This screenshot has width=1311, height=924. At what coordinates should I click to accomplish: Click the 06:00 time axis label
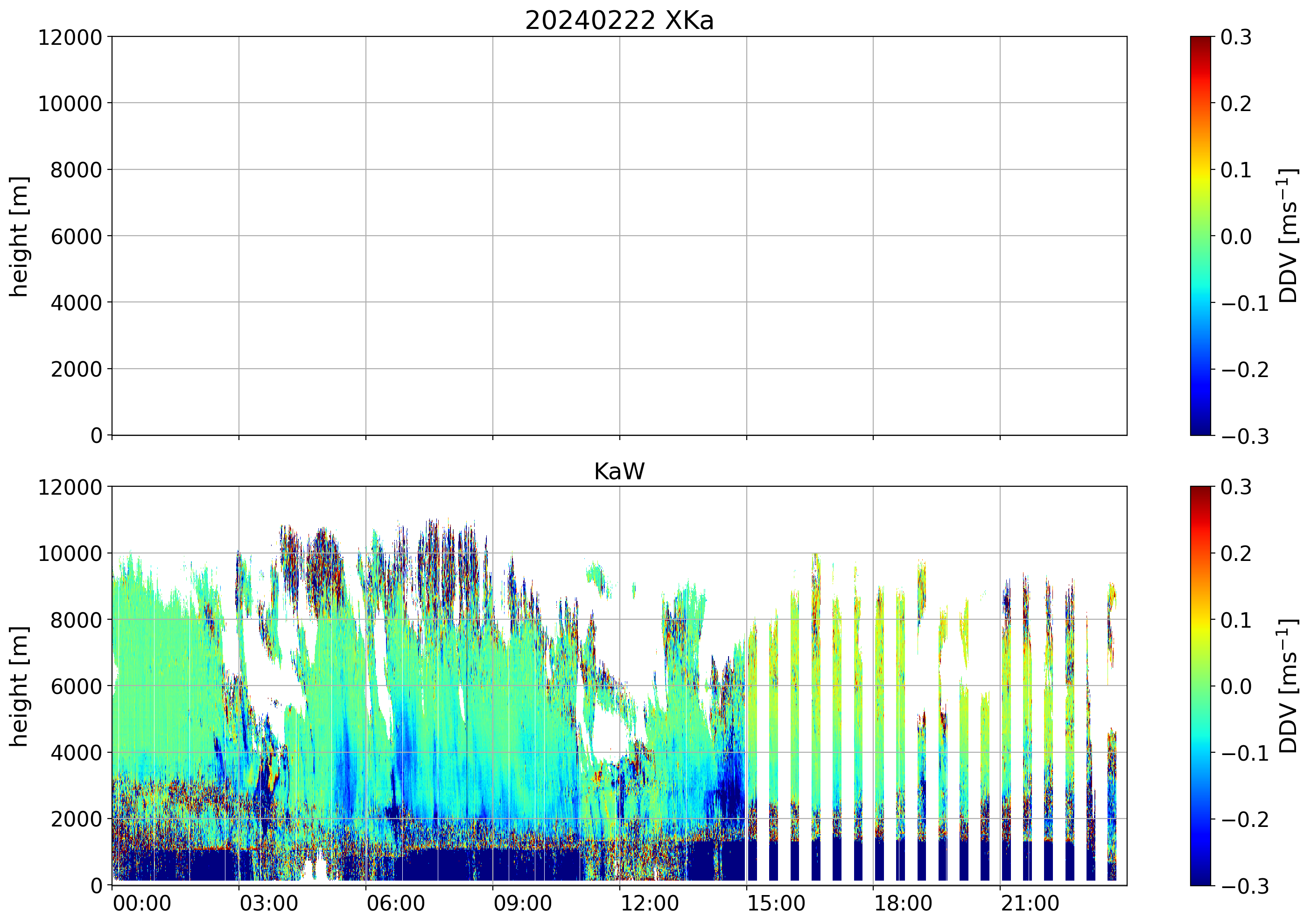click(395, 903)
